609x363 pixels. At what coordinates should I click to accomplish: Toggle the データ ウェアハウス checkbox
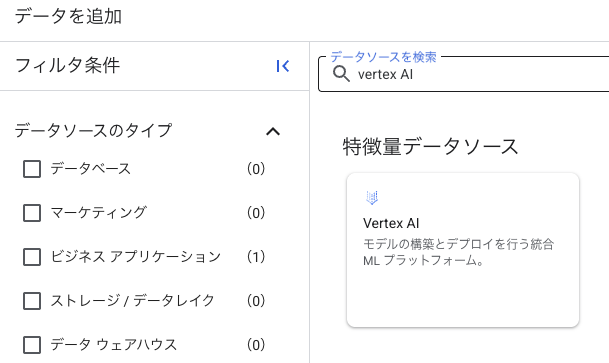tap(32, 345)
